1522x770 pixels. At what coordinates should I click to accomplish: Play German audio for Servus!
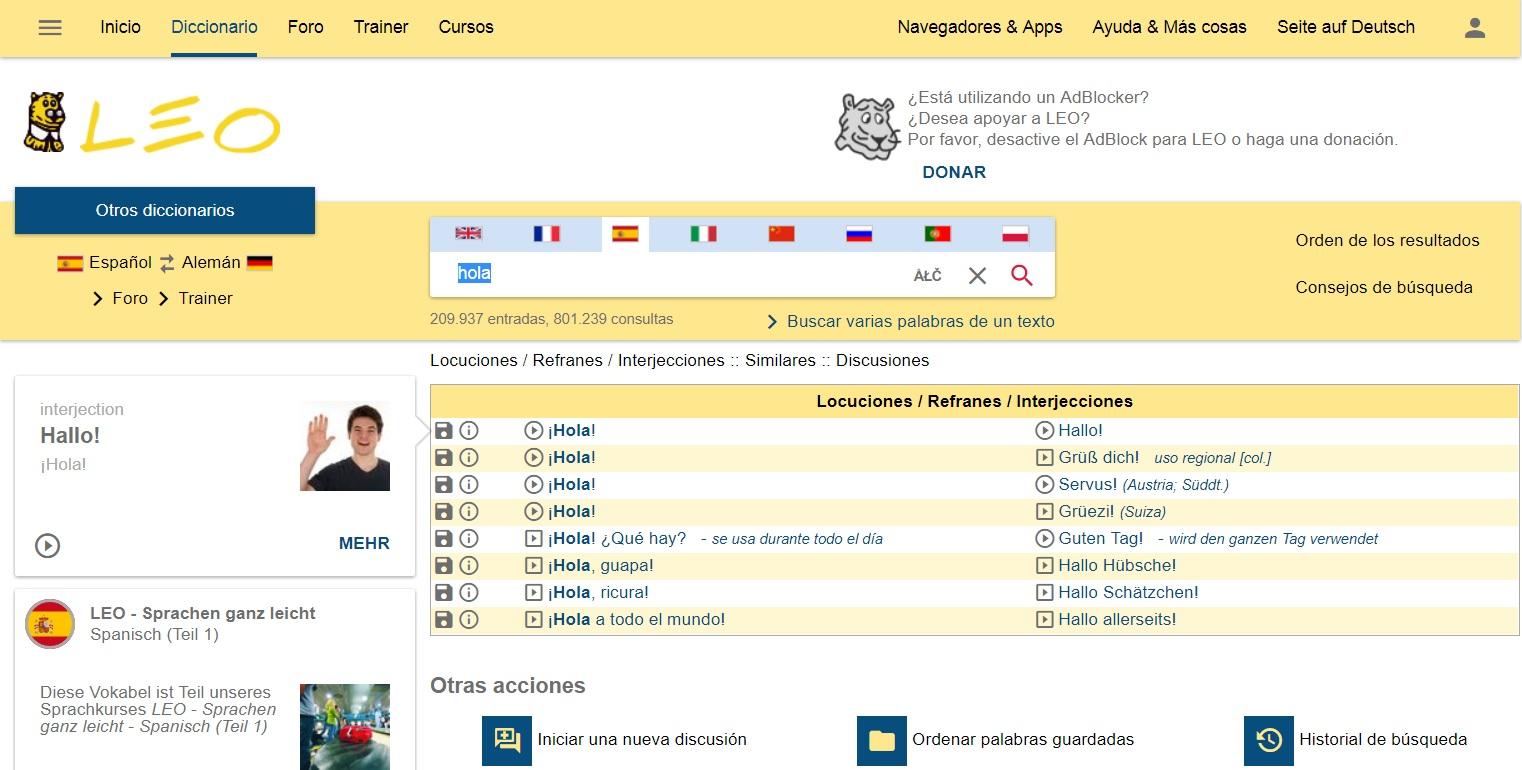(1045, 485)
